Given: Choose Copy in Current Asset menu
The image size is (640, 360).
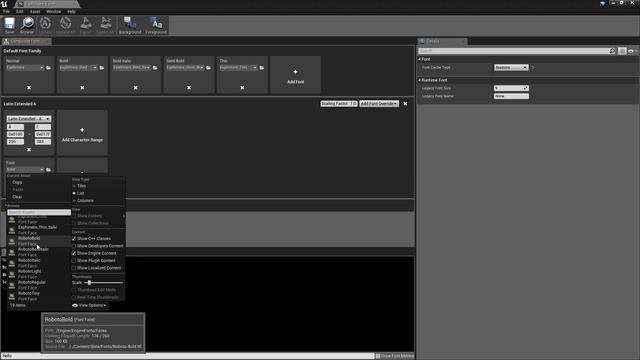Looking at the screenshot, I should pyautogui.click(x=17, y=182).
